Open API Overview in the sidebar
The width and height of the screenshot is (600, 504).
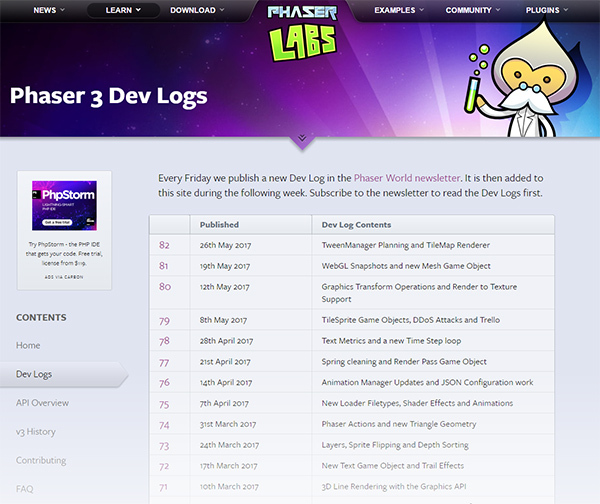point(42,403)
